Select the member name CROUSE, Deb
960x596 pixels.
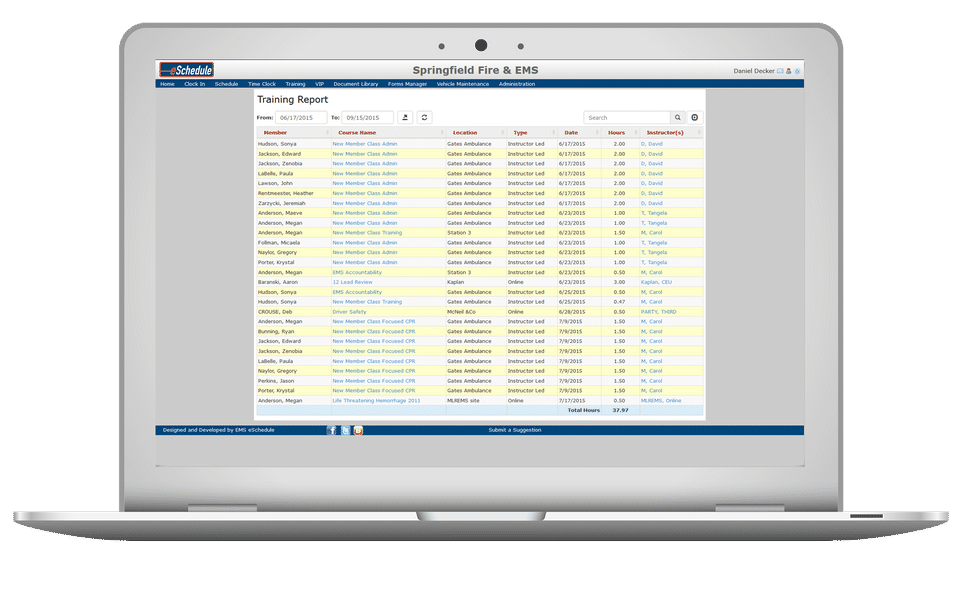pos(275,312)
